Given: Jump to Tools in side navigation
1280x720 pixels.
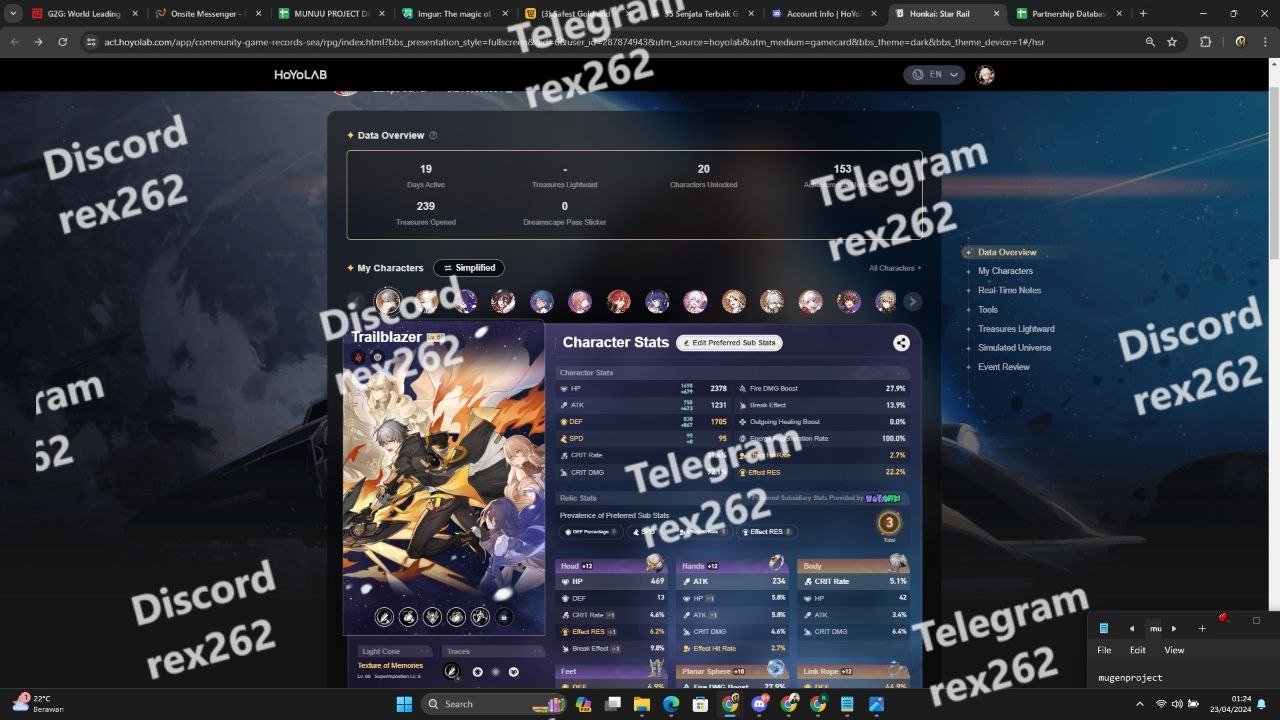Looking at the screenshot, I should click(988, 309).
